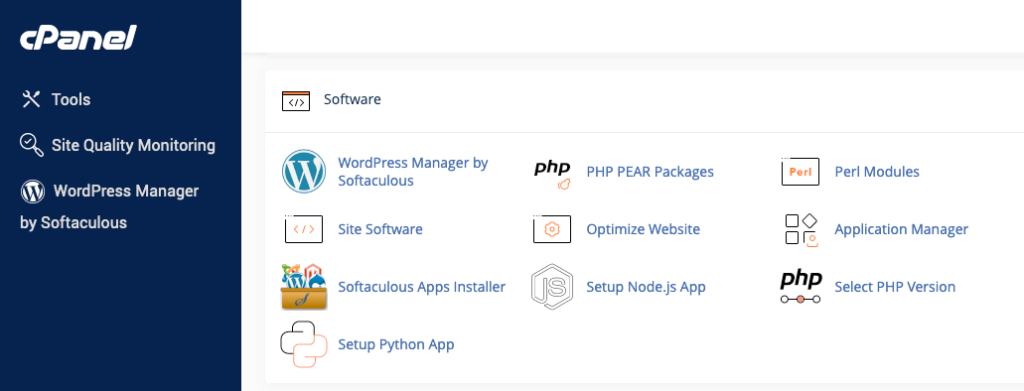Viewport: 1024px width, 391px height.
Task: Click the blue WordPress Manager icon
Action: pyautogui.click(x=304, y=172)
